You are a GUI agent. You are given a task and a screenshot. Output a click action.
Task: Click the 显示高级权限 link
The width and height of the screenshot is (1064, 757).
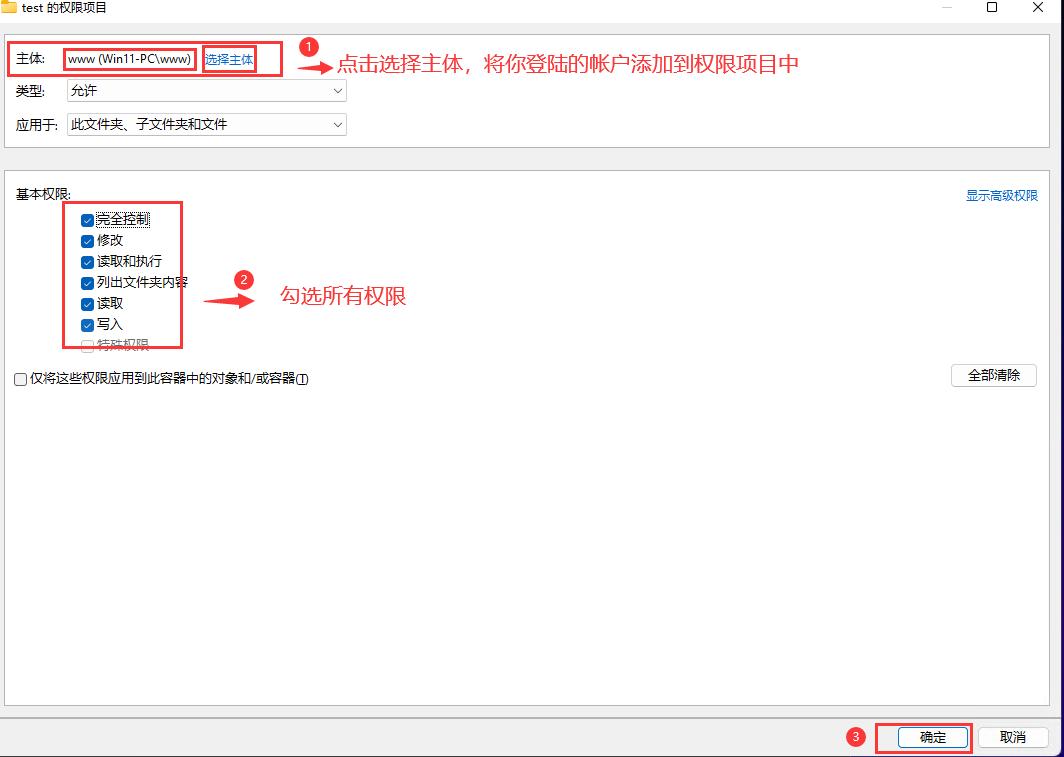pyautogui.click(x=1000, y=196)
